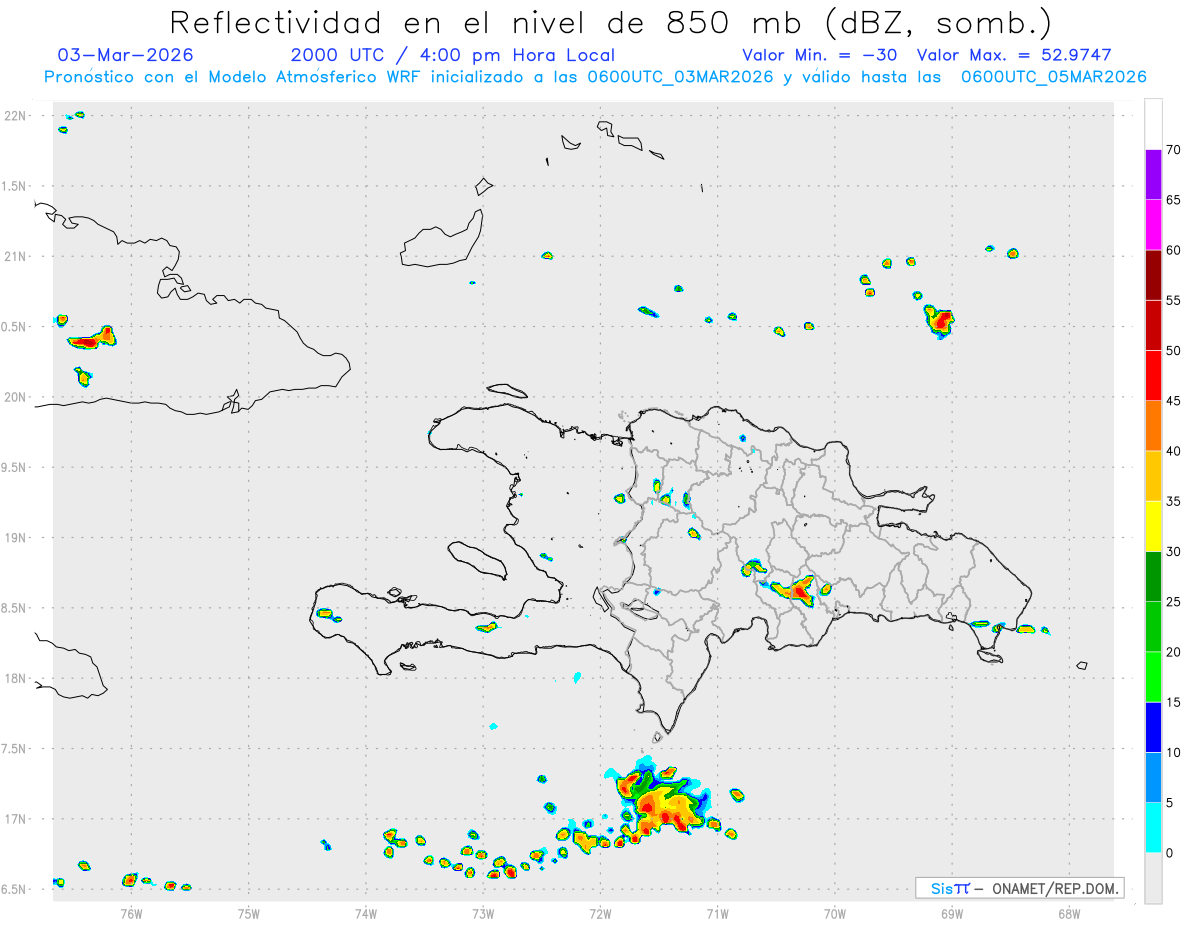Click the purple 65–70 dBZ legend color
Viewport: 1200px width, 927px height.
tap(1153, 174)
